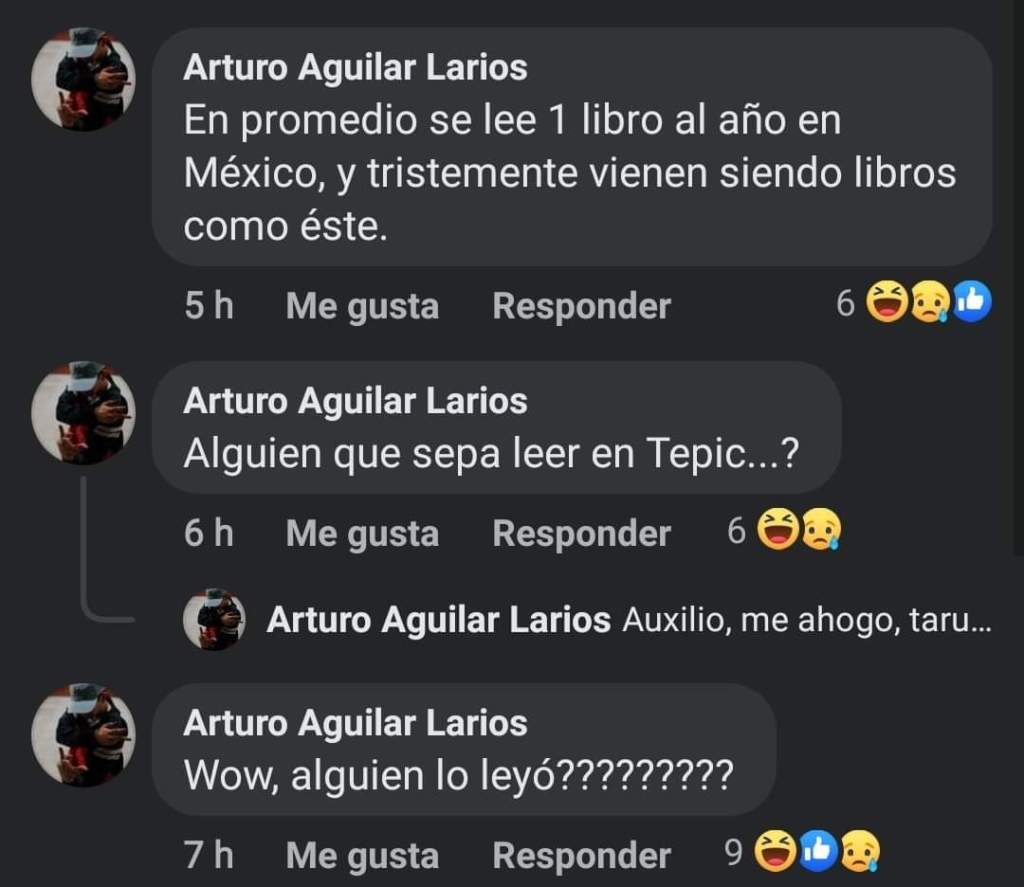Expand the truncated reply 'Auxilio, me ahogo, taru...'
Image resolution: width=1024 pixels, height=887 pixels.
[x=807, y=620]
